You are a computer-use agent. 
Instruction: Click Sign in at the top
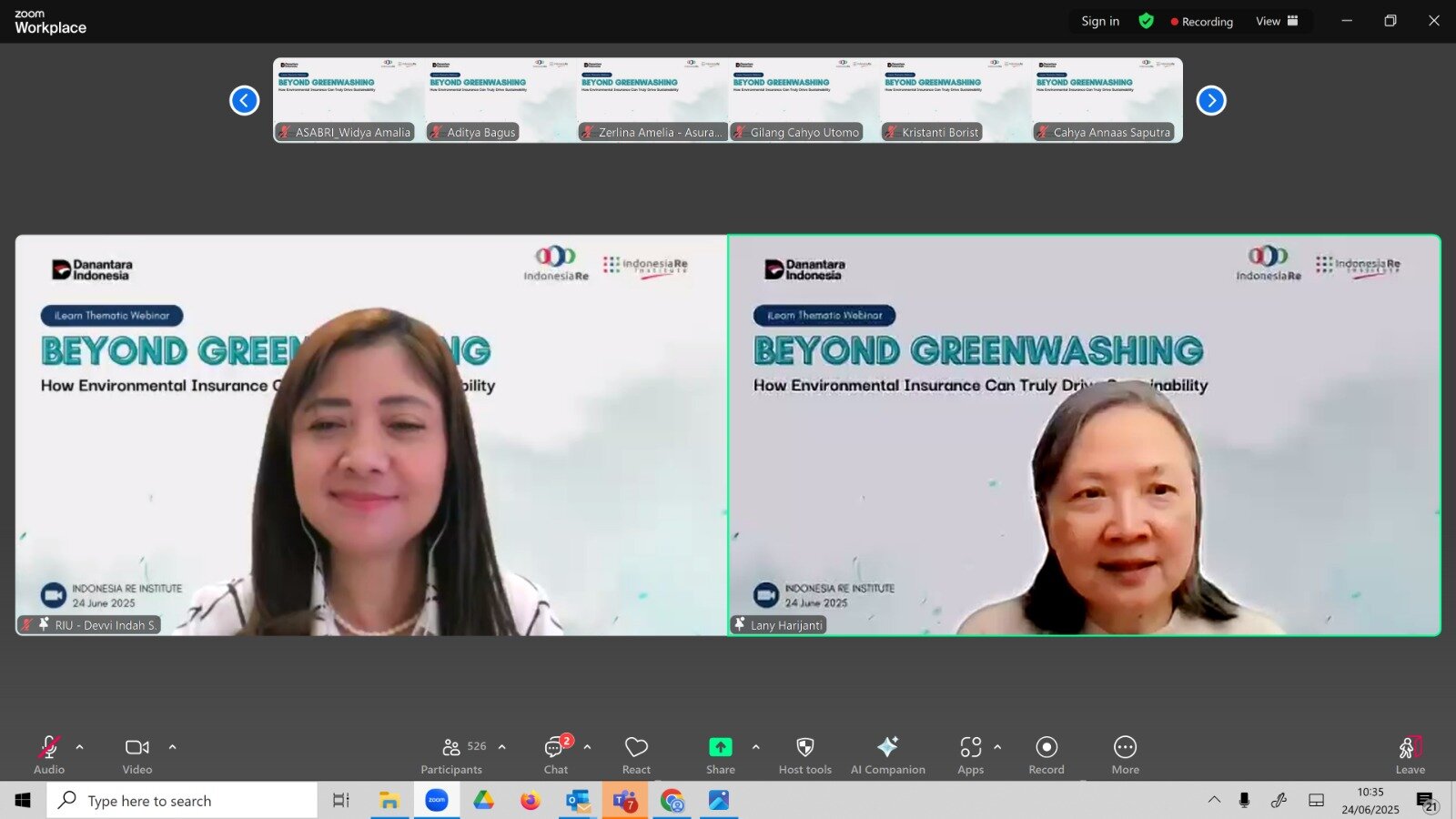point(1100,21)
